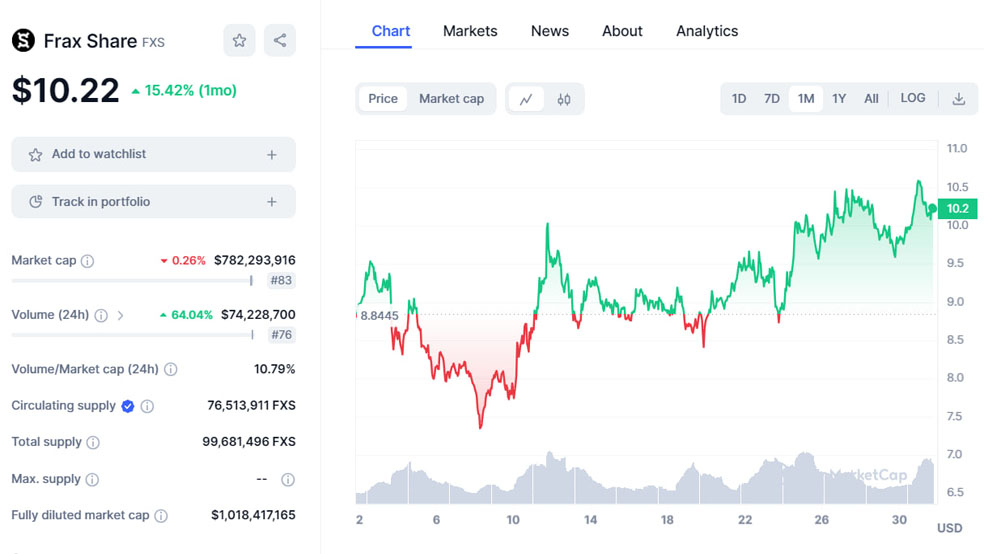
Task: Expand Volume (24h) chevron arrow
Action: point(120,316)
